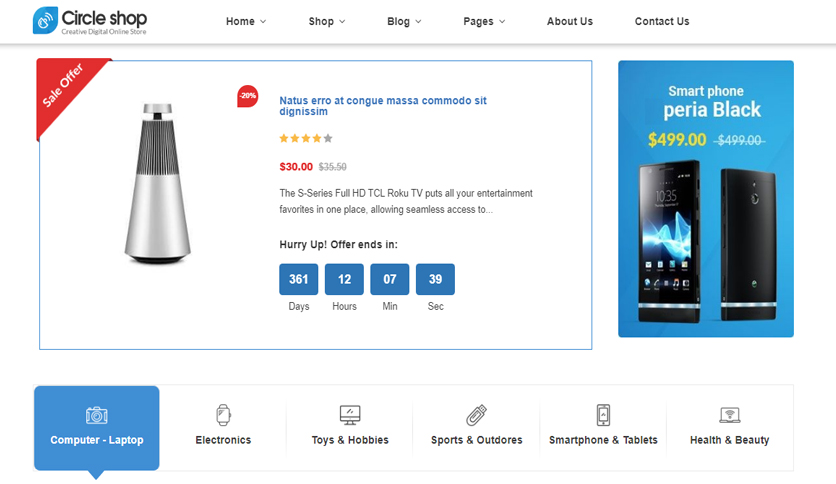Click the Sale Offer corner ribbon

[64, 88]
